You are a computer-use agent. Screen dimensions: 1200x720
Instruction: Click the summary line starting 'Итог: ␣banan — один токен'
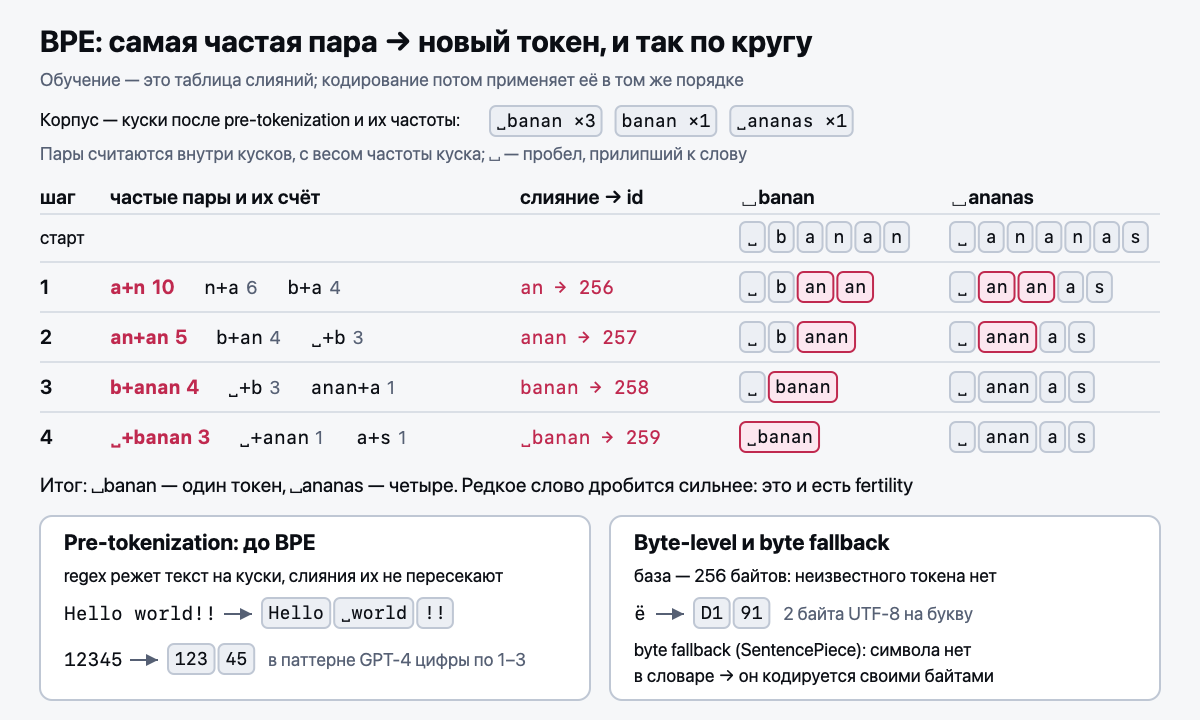click(476, 486)
